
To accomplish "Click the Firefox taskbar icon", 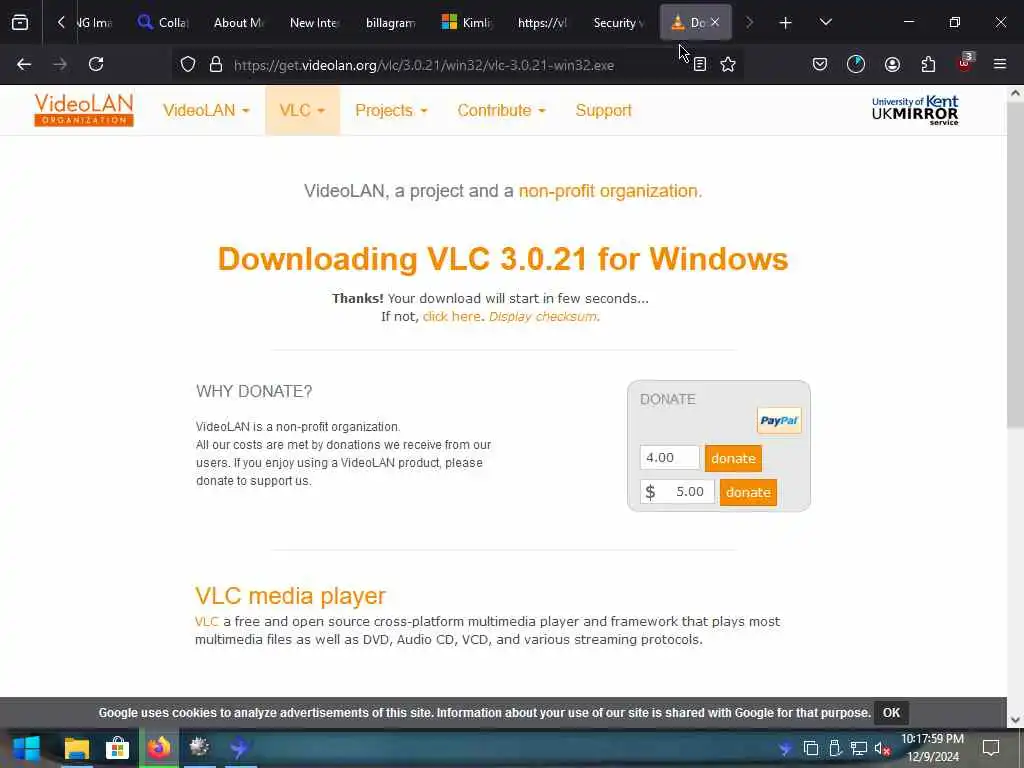I will click(159, 748).
